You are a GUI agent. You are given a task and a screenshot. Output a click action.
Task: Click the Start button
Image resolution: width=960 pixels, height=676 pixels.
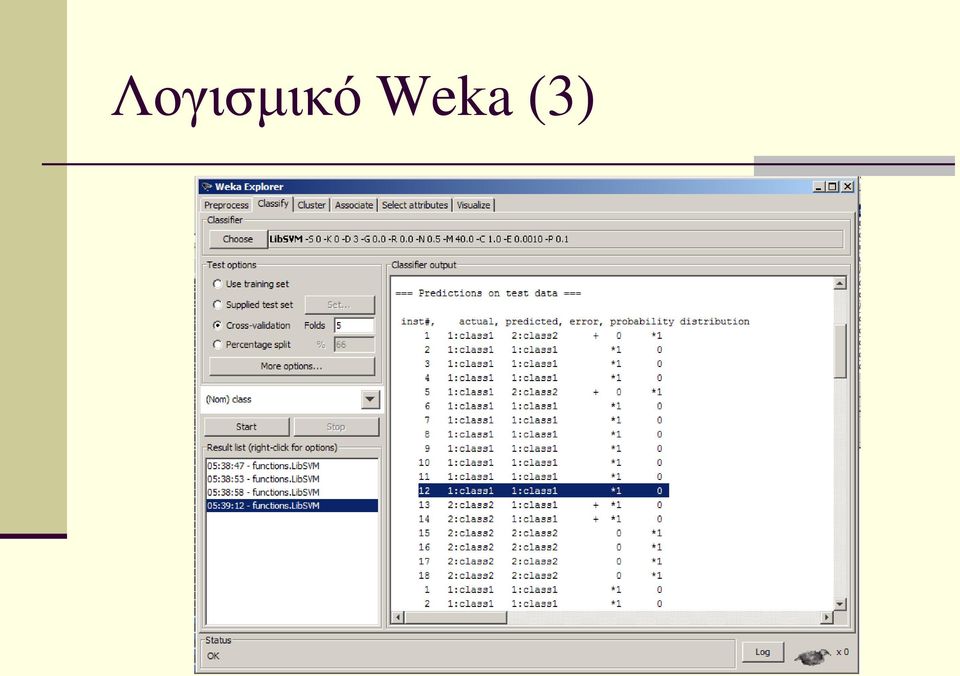pos(246,427)
